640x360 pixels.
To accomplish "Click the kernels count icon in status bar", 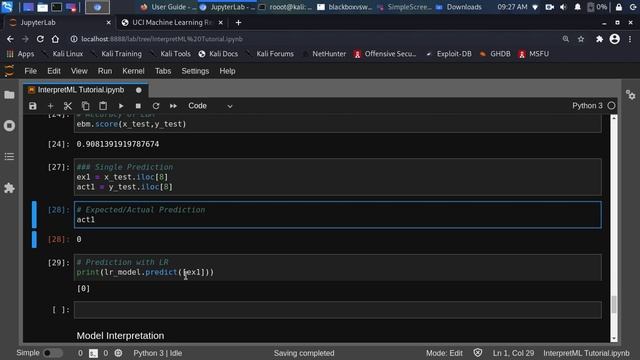I will coord(118,353).
